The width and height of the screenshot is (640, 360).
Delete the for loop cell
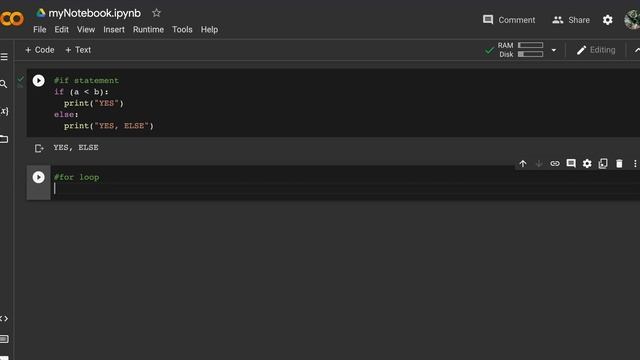tap(619, 164)
